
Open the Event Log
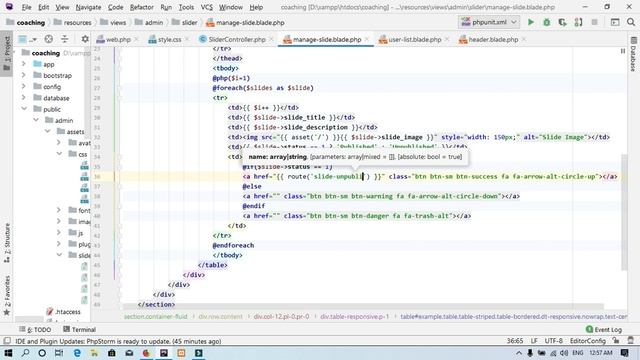pyautogui.click(x=604, y=329)
